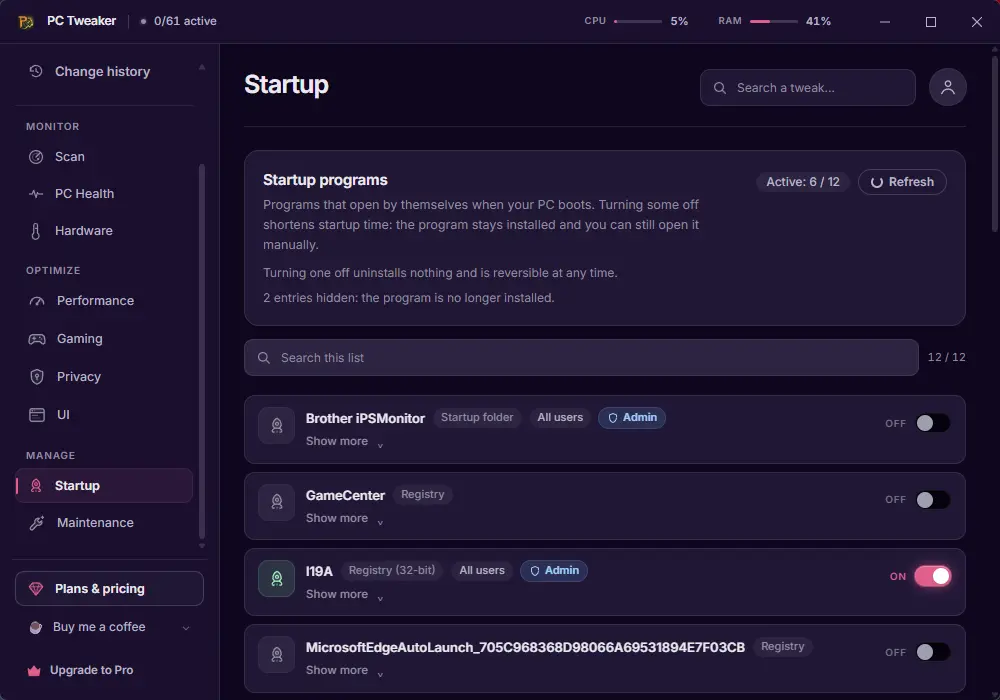Open the Performance tweaks page
This screenshot has width=1000, height=700.
pyautogui.click(x=104, y=301)
